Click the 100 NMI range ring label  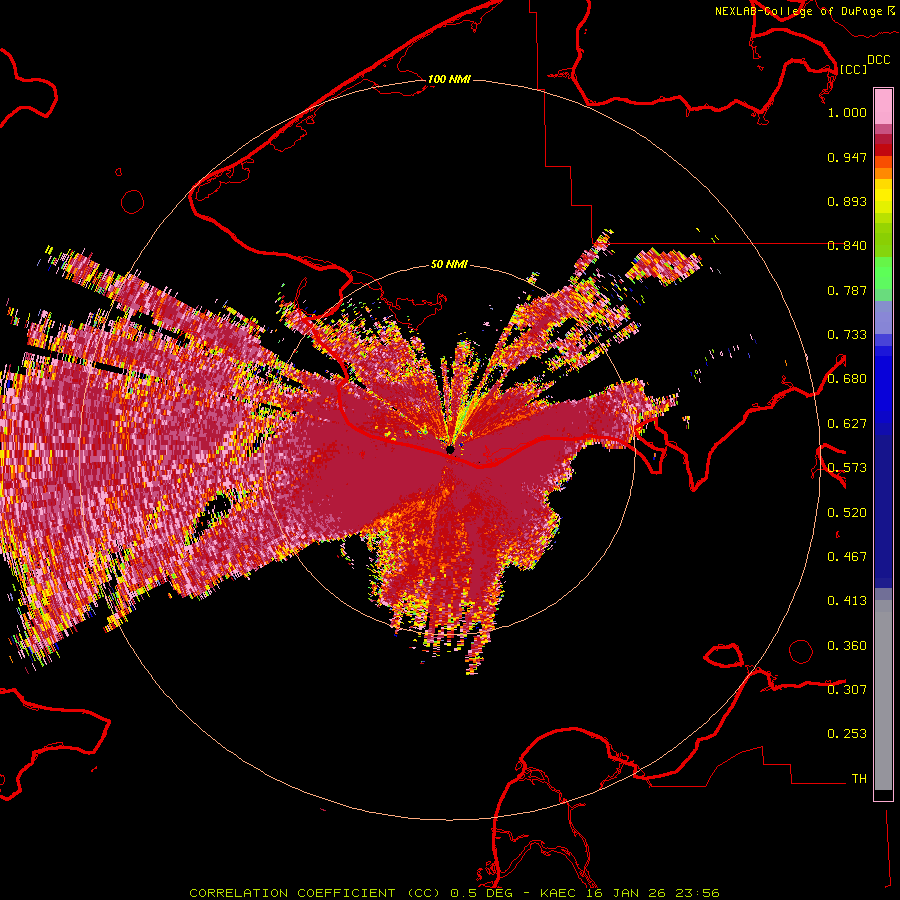[x=449, y=79]
